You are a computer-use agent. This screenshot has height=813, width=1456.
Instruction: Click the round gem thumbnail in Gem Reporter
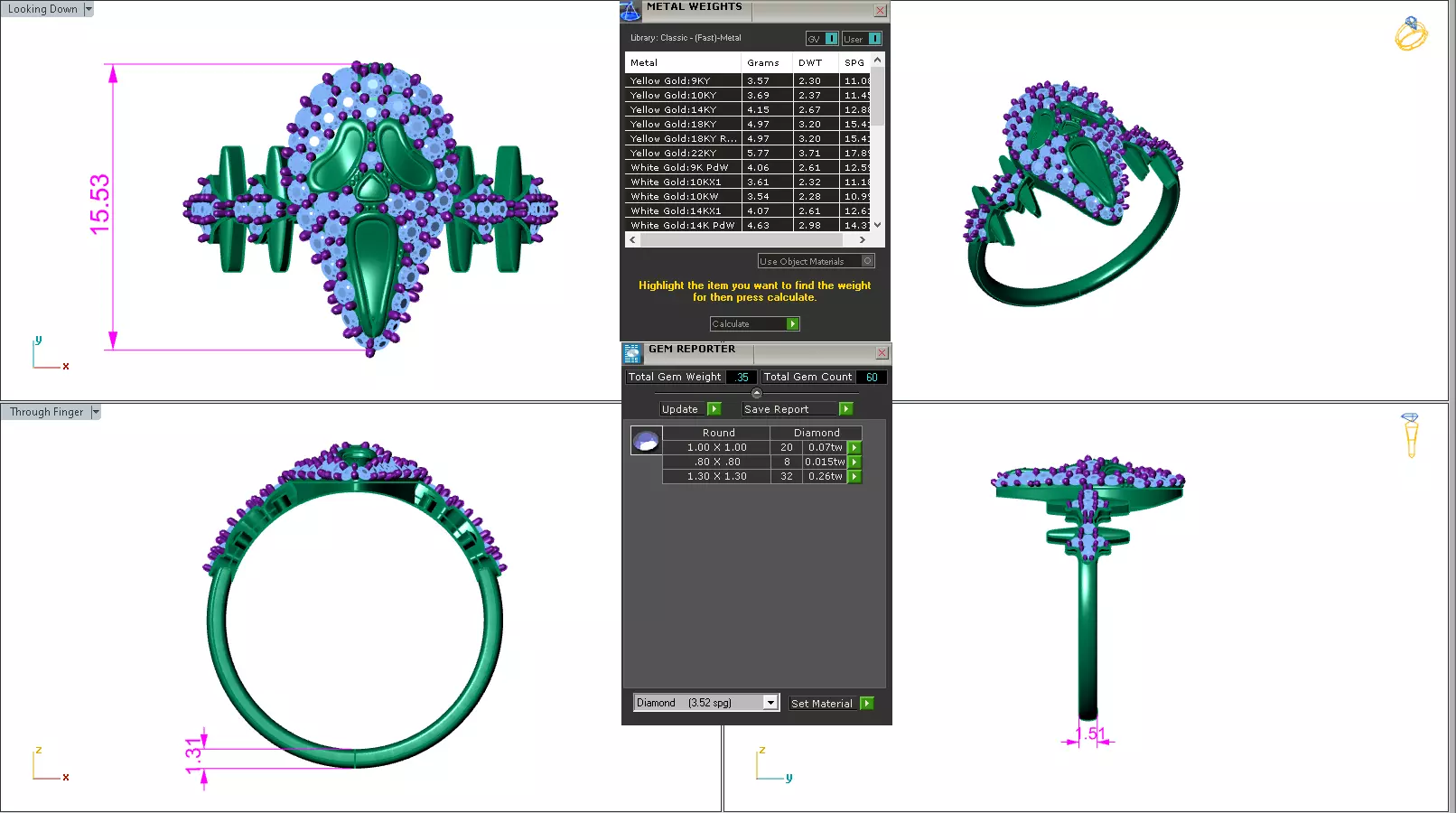(646, 441)
